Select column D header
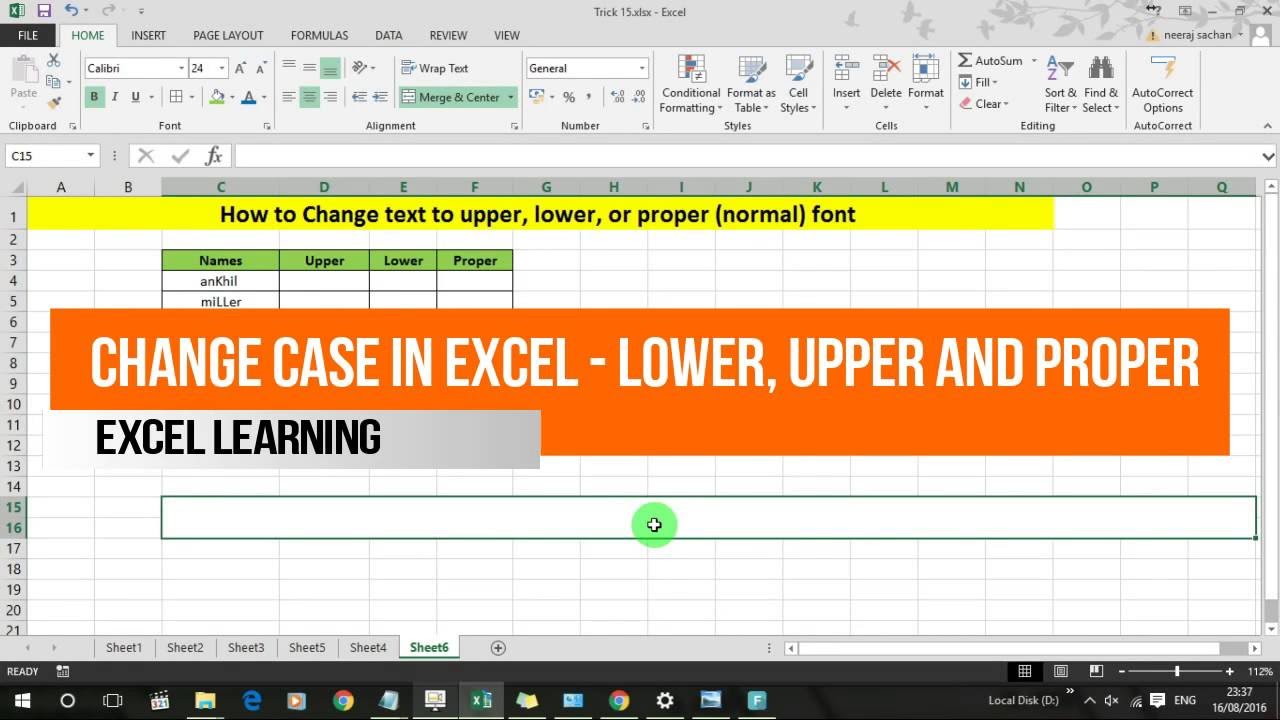Screen dimensions: 1280x720 324,187
